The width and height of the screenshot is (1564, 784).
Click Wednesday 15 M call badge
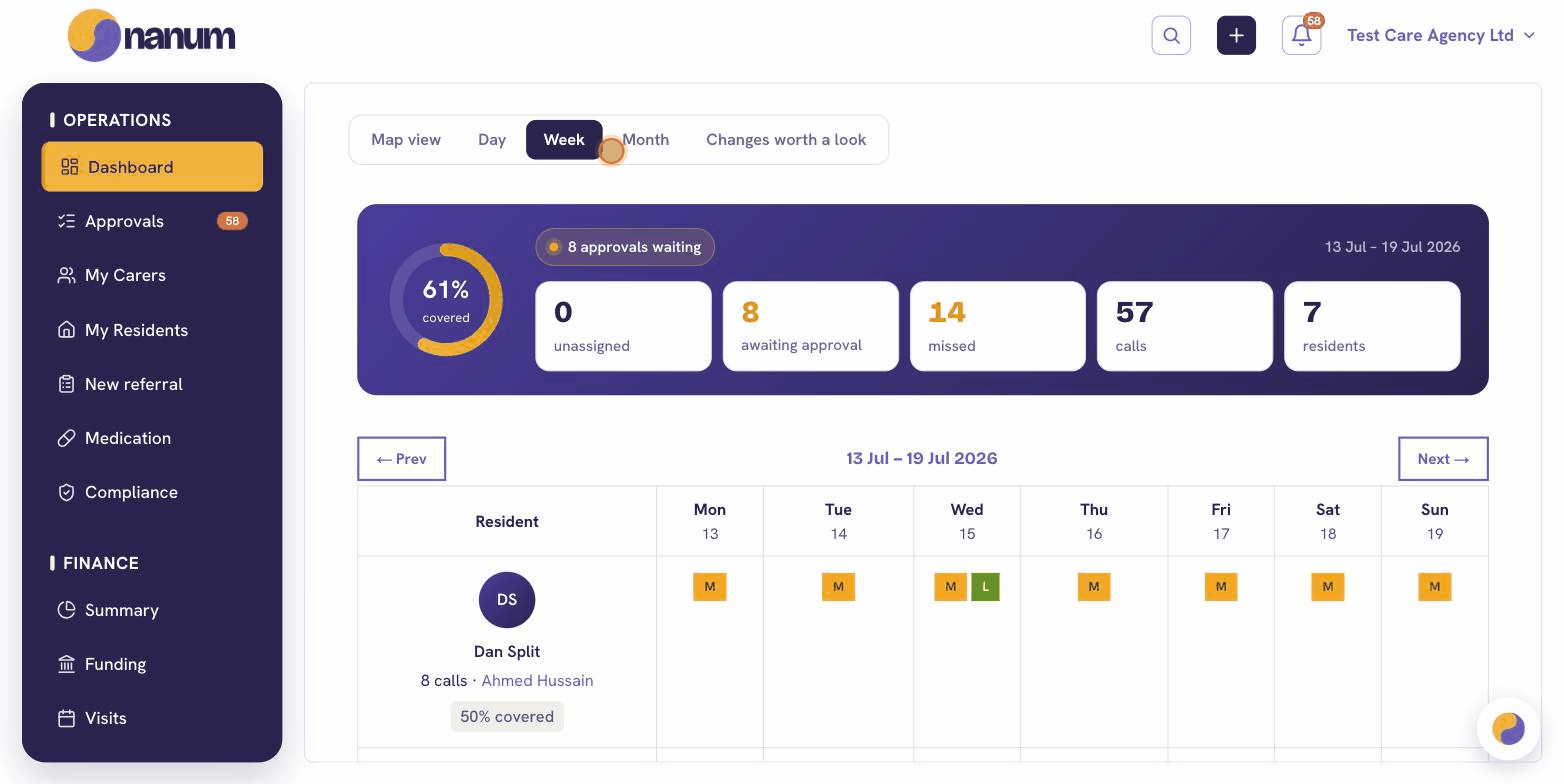tap(950, 586)
